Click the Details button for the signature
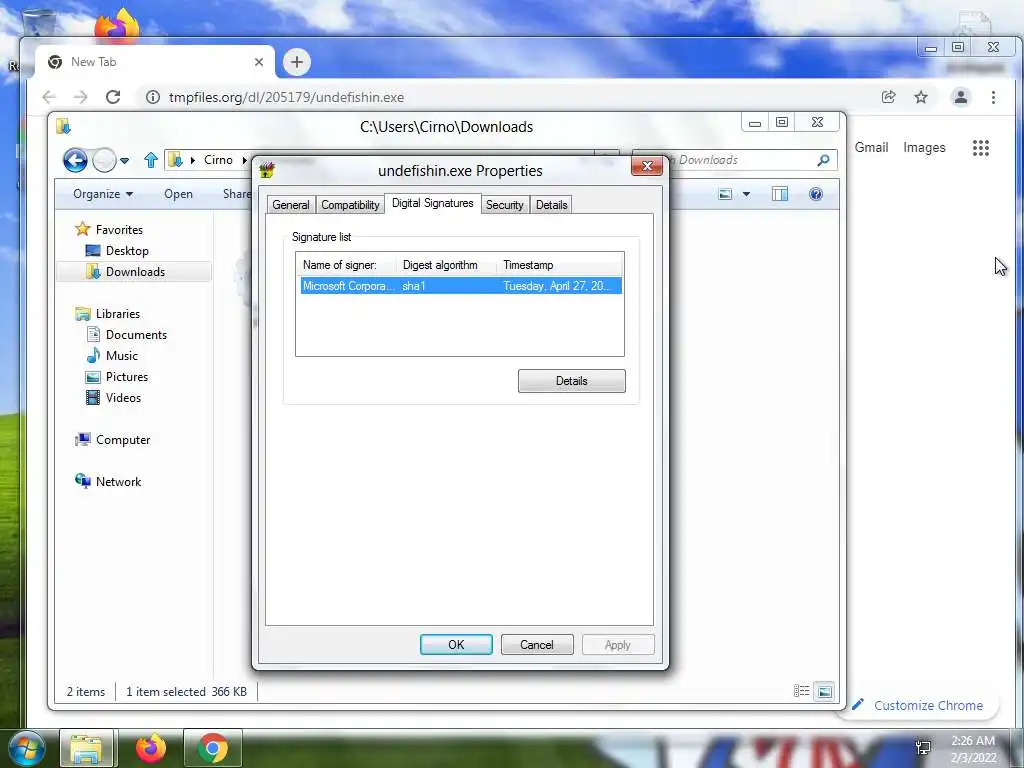 pos(571,381)
